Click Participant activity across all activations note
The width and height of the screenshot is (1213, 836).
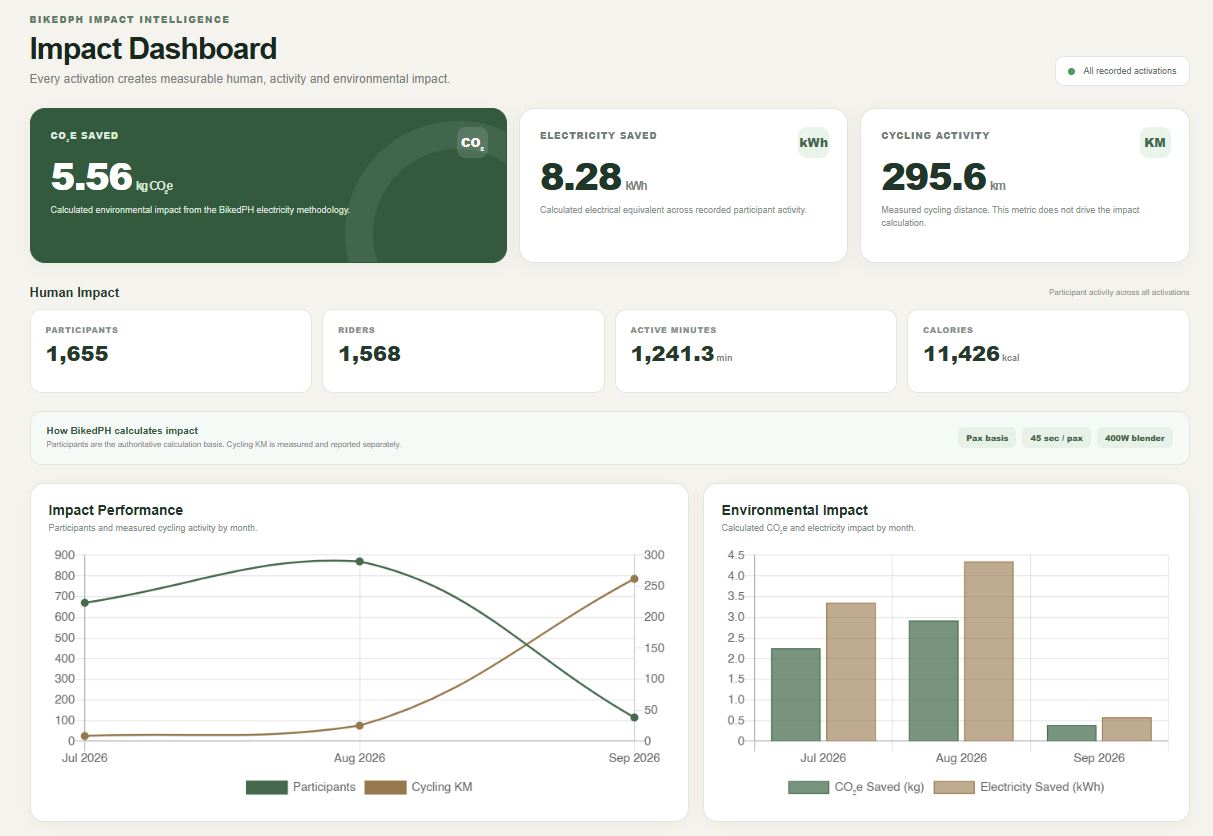pos(1119,293)
